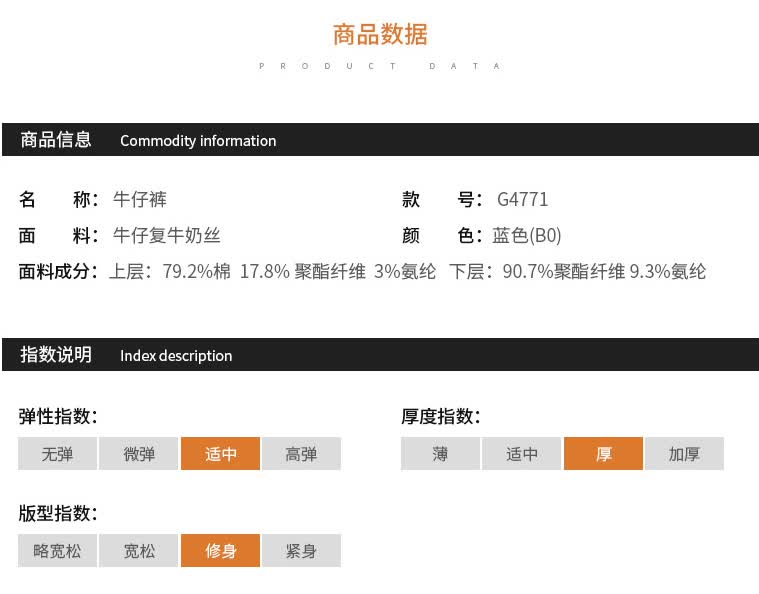The image size is (759, 594).
Task: Click the 指数说明 section header
Action: click(56, 354)
